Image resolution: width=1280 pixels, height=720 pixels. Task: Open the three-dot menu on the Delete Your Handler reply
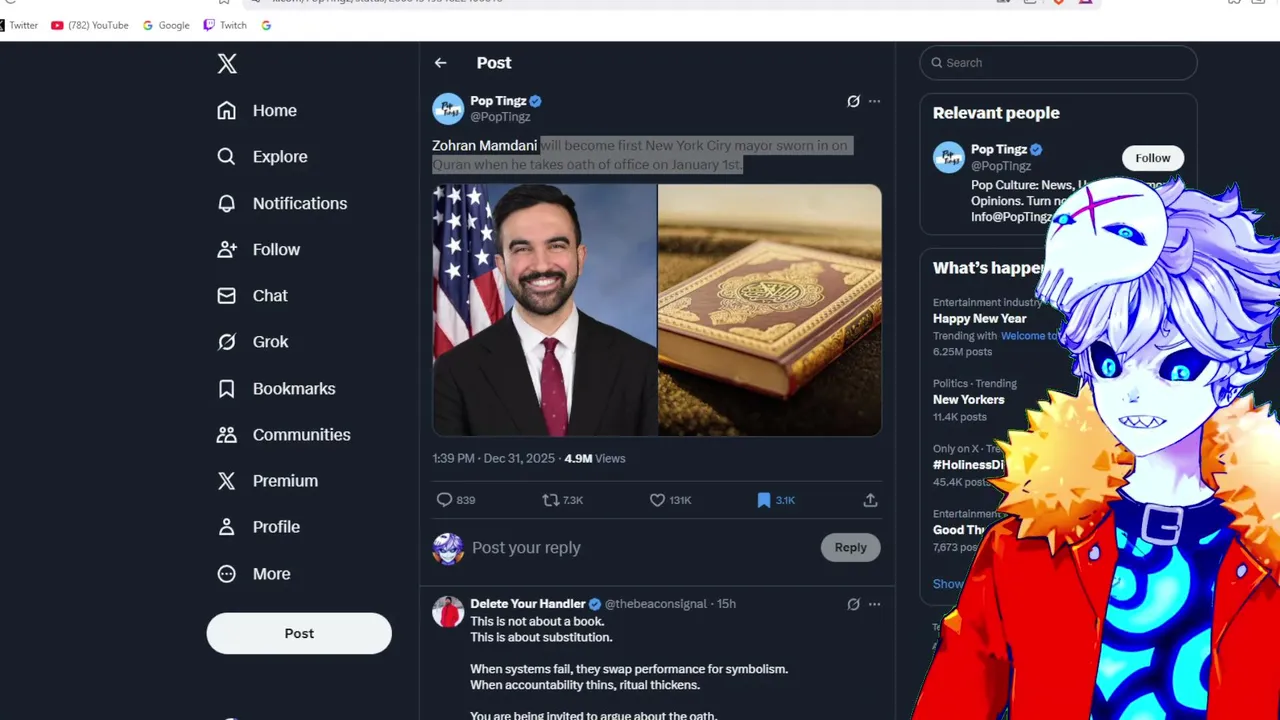coord(875,604)
